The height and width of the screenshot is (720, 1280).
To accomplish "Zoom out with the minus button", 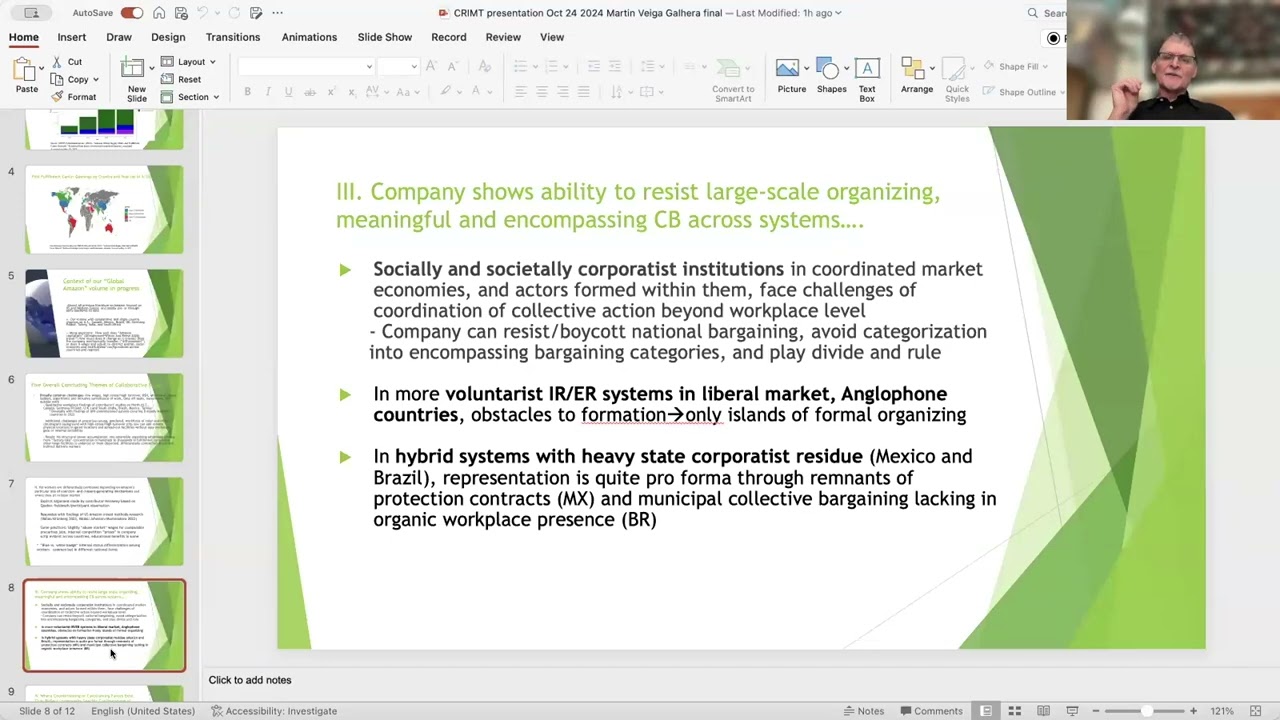I will (1097, 711).
